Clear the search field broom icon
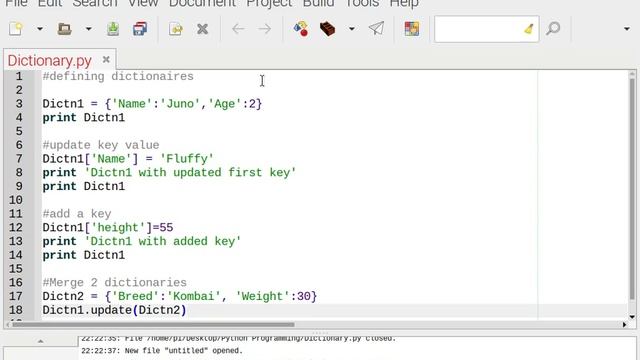Screen dimensions: 640x360 pos(529,29)
